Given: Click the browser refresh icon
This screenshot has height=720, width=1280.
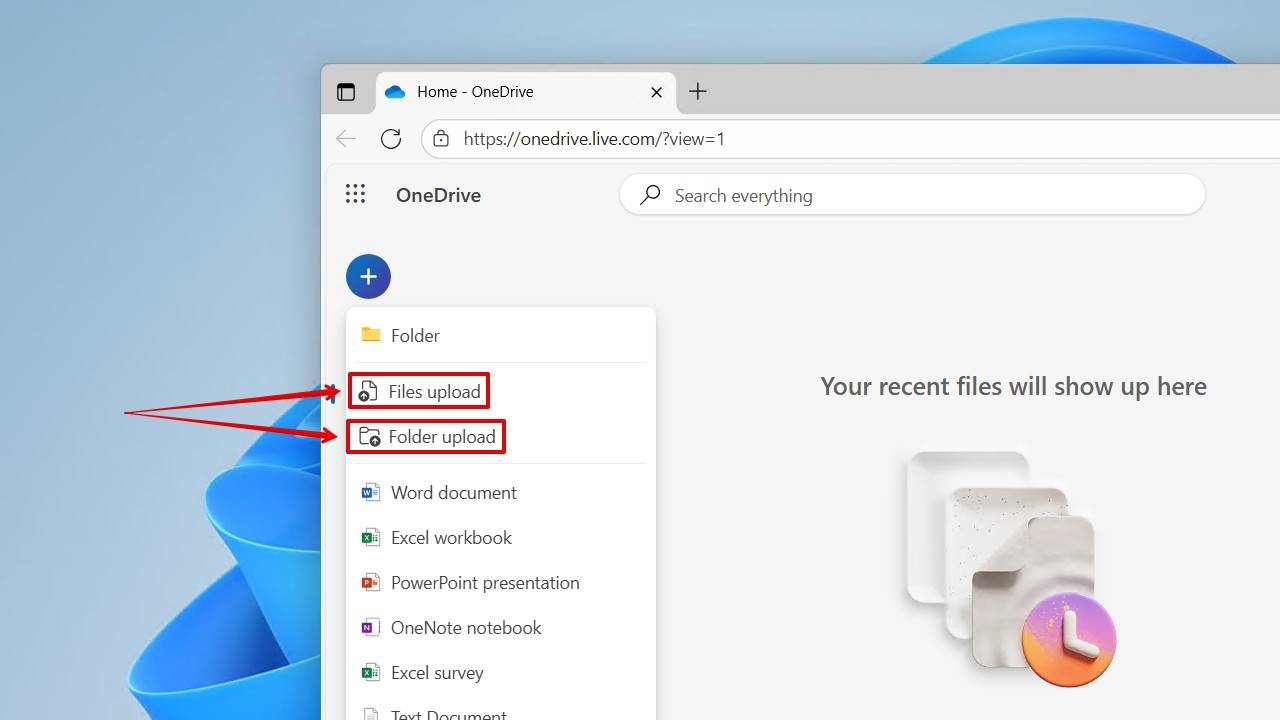Looking at the screenshot, I should [391, 139].
